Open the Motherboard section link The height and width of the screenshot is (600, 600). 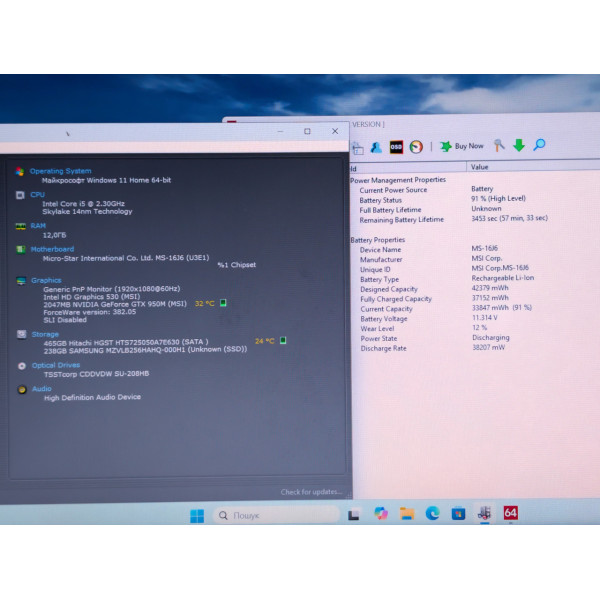(52, 249)
